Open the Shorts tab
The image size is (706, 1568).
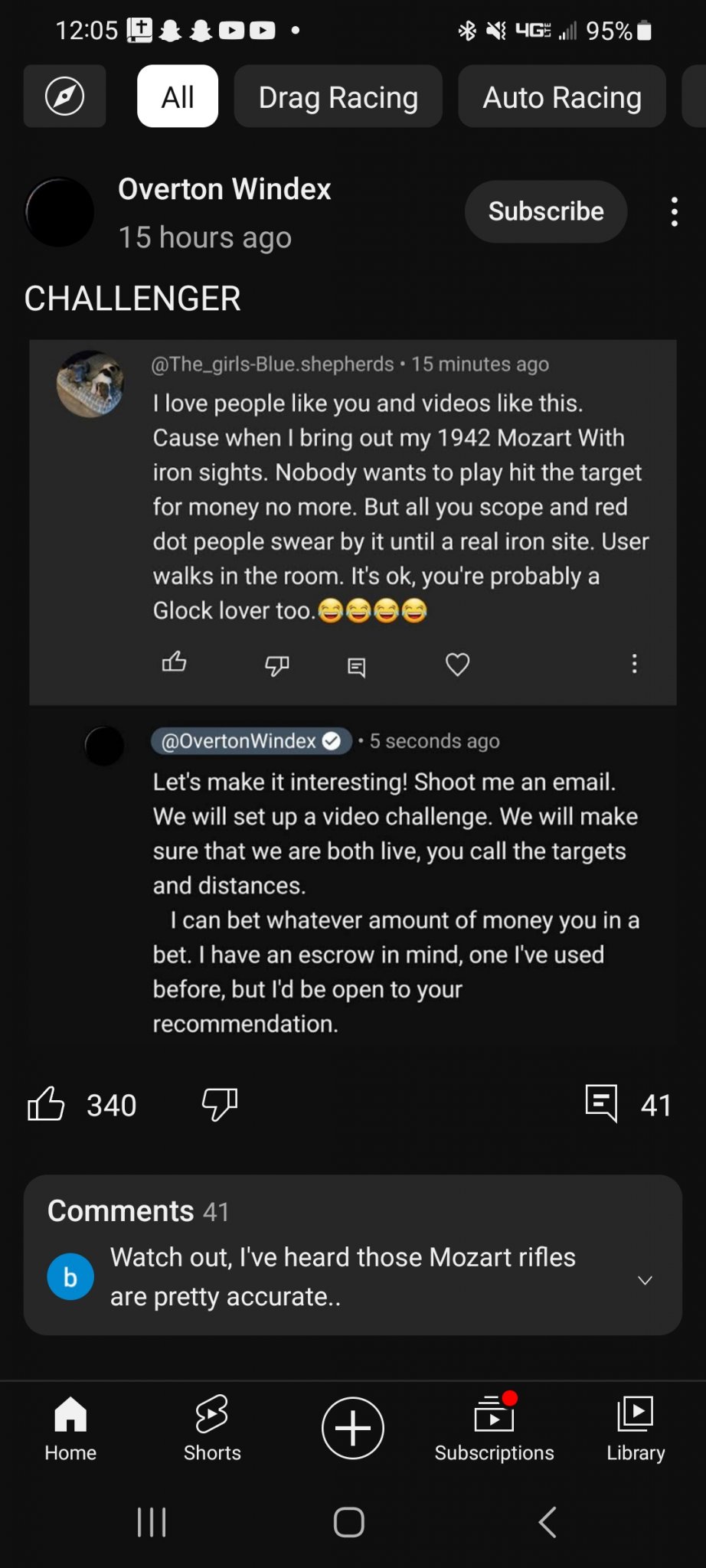tap(212, 1428)
